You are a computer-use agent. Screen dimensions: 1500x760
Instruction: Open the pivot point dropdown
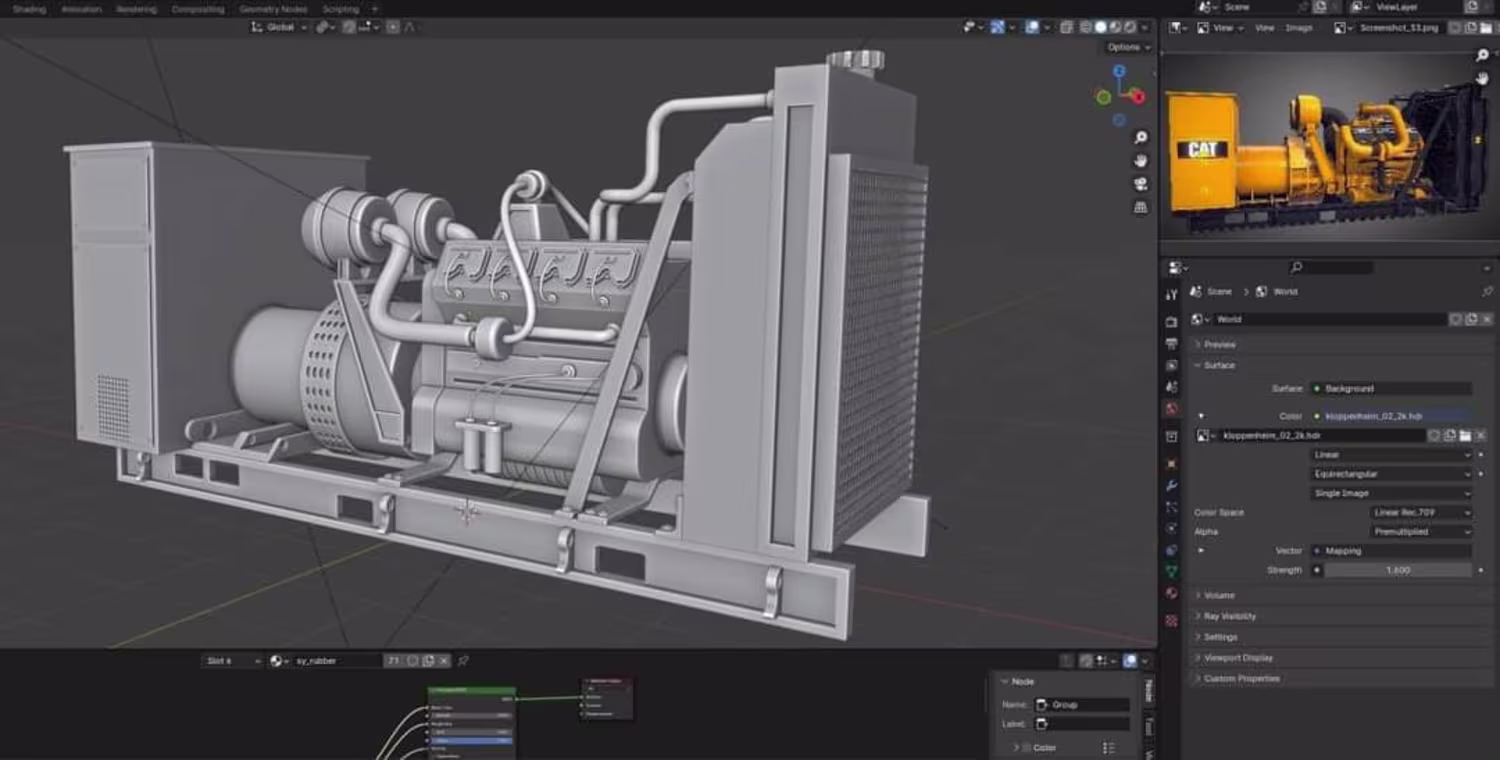pyautogui.click(x=326, y=27)
